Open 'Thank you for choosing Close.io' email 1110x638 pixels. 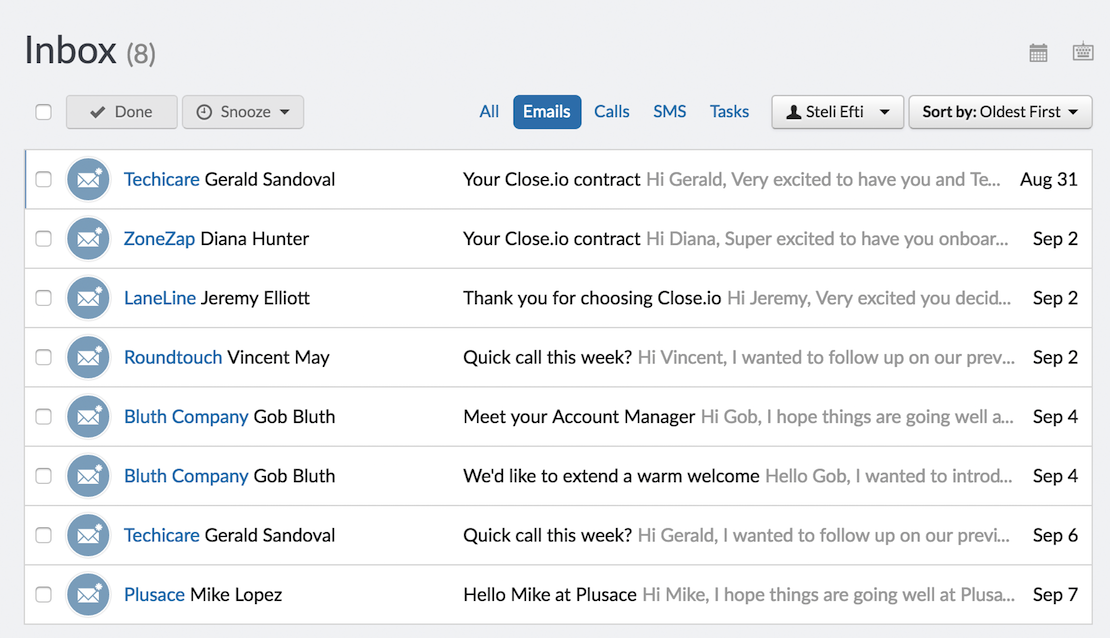pos(592,298)
